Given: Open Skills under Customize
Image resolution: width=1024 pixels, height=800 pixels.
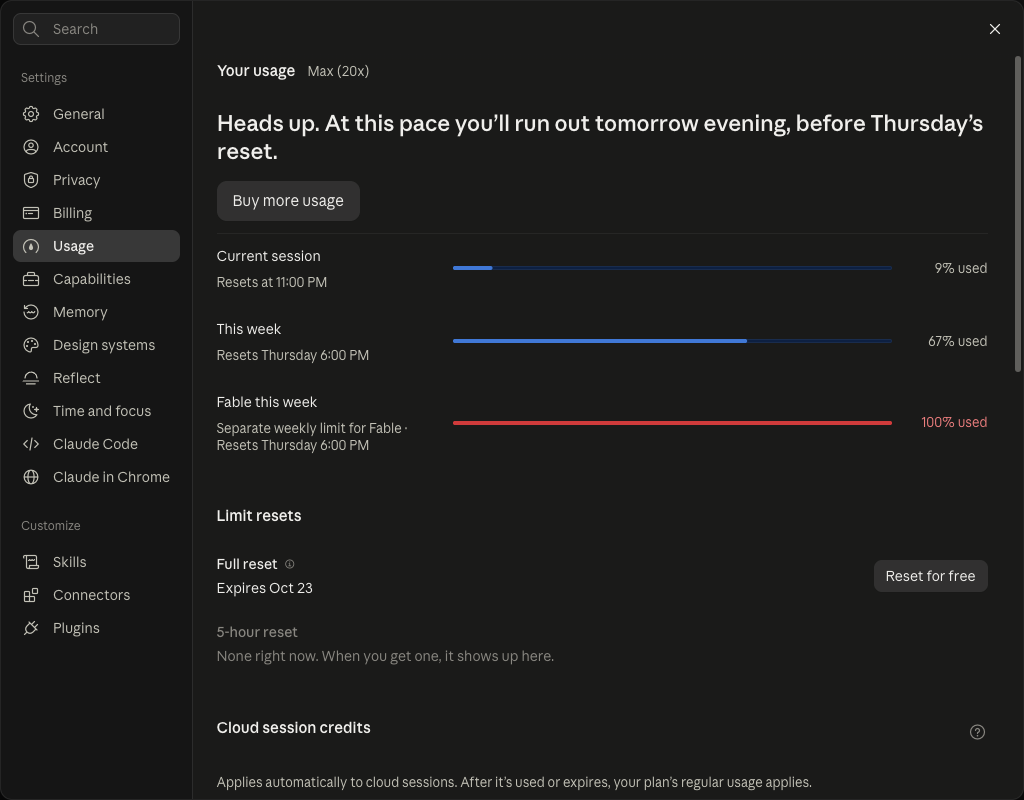Looking at the screenshot, I should pyautogui.click(x=96, y=562).
